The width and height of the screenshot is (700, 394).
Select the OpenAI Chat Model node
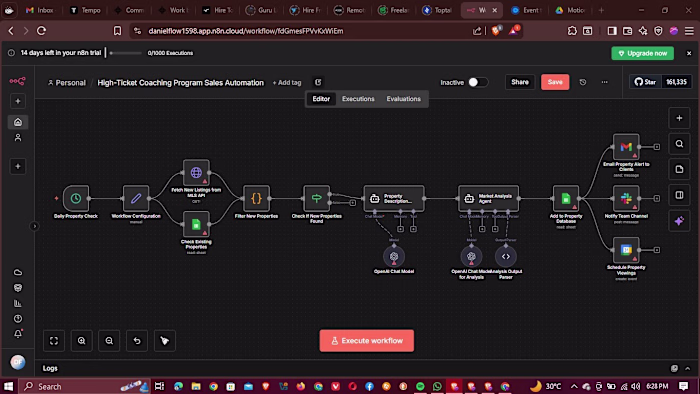[x=394, y=256]
